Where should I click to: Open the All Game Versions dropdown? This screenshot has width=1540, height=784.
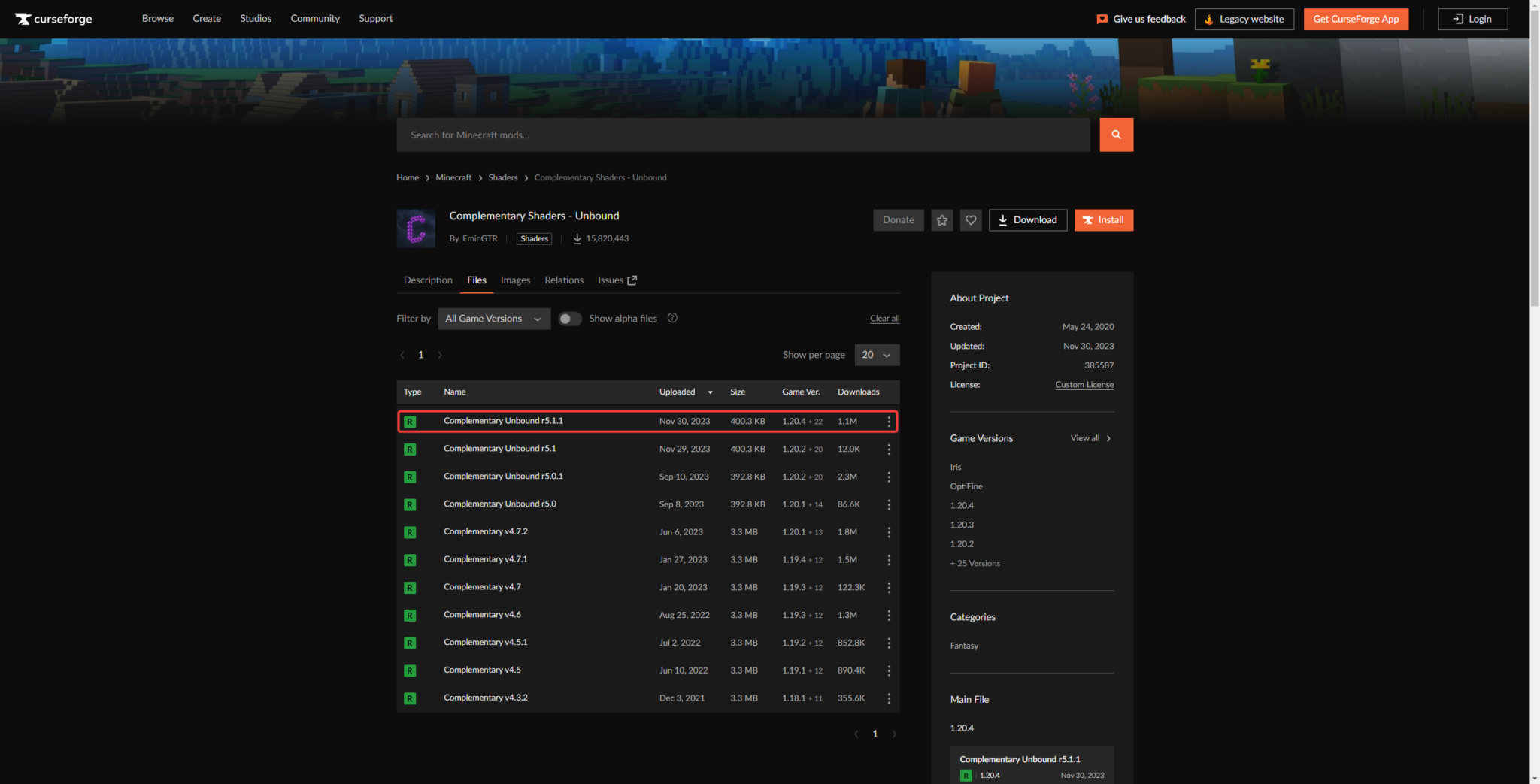(x=493, y=319)
